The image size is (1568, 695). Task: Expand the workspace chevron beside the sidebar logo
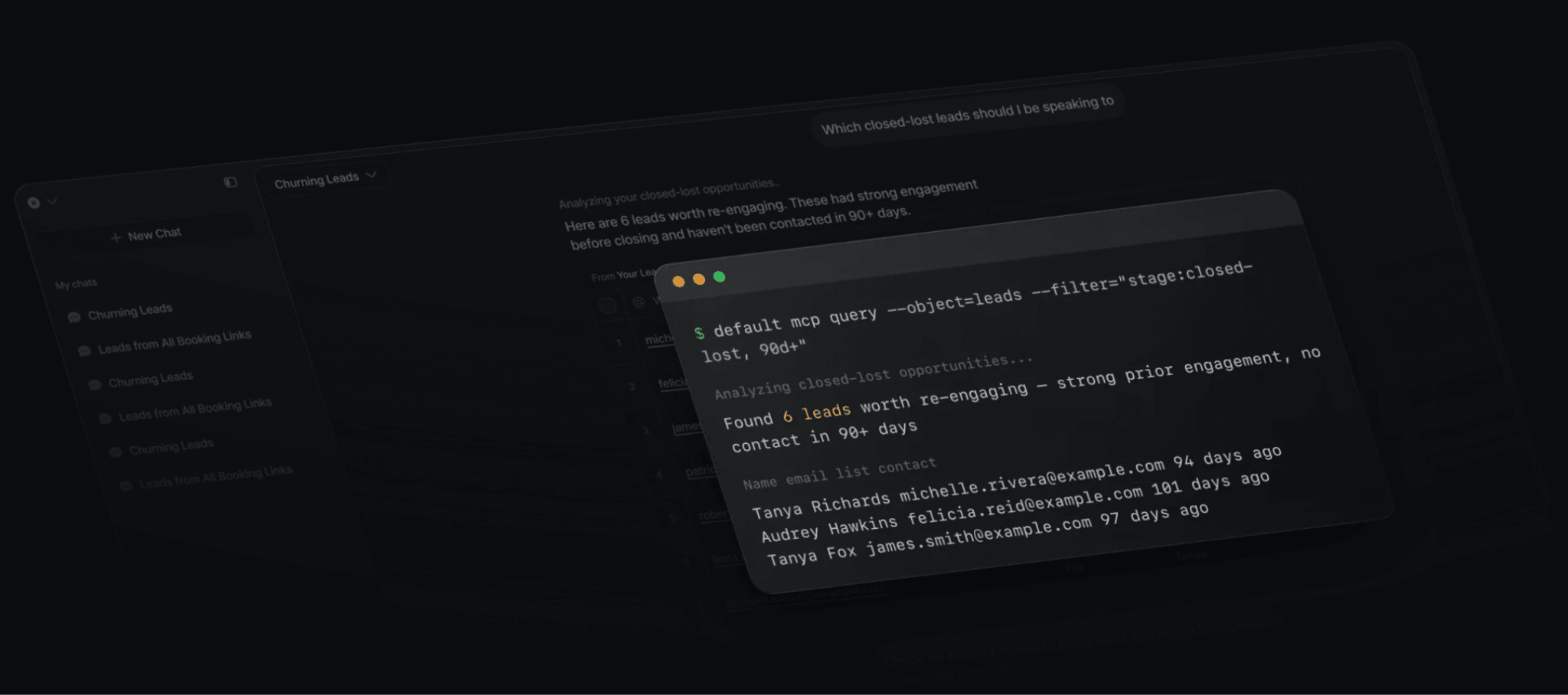click(52, 201)
